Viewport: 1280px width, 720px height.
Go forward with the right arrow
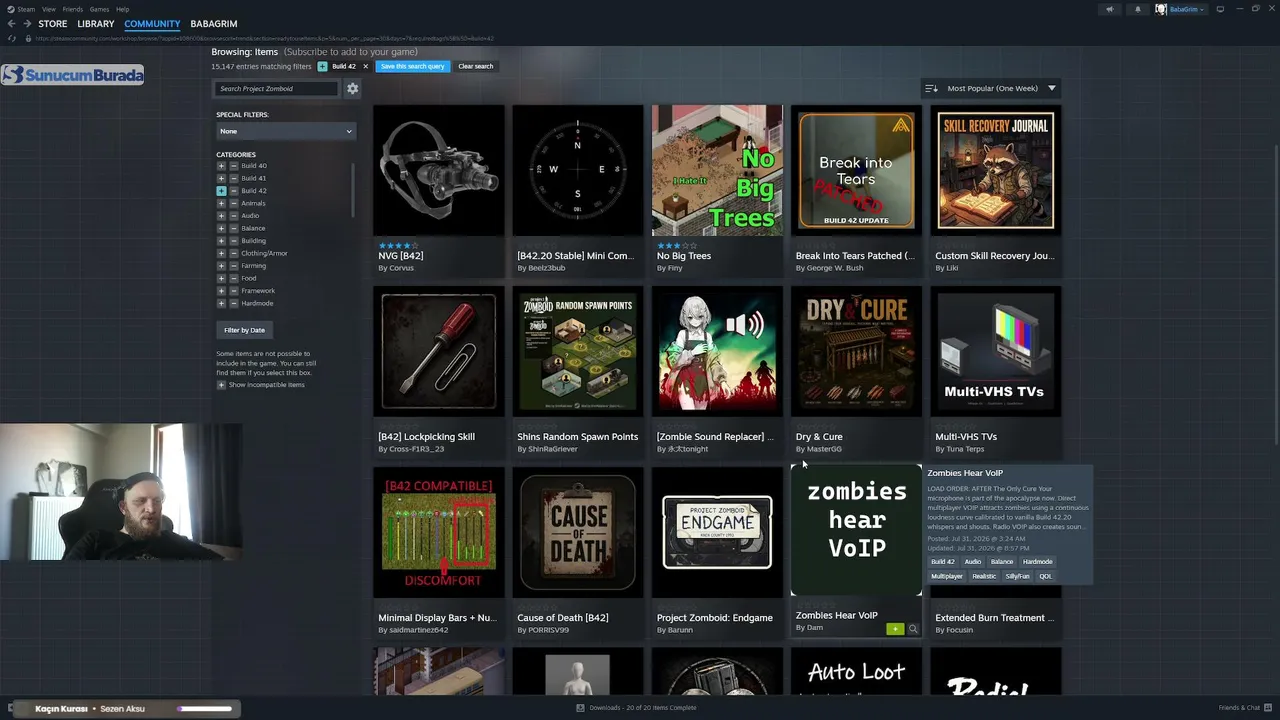(27, 24)
